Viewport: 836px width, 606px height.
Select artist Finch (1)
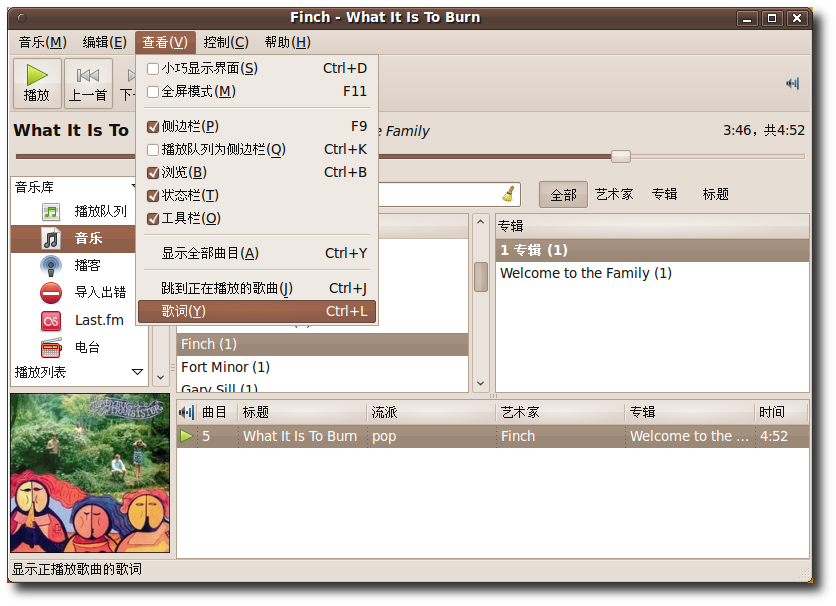pyautogui.click(x=322, y=344)
